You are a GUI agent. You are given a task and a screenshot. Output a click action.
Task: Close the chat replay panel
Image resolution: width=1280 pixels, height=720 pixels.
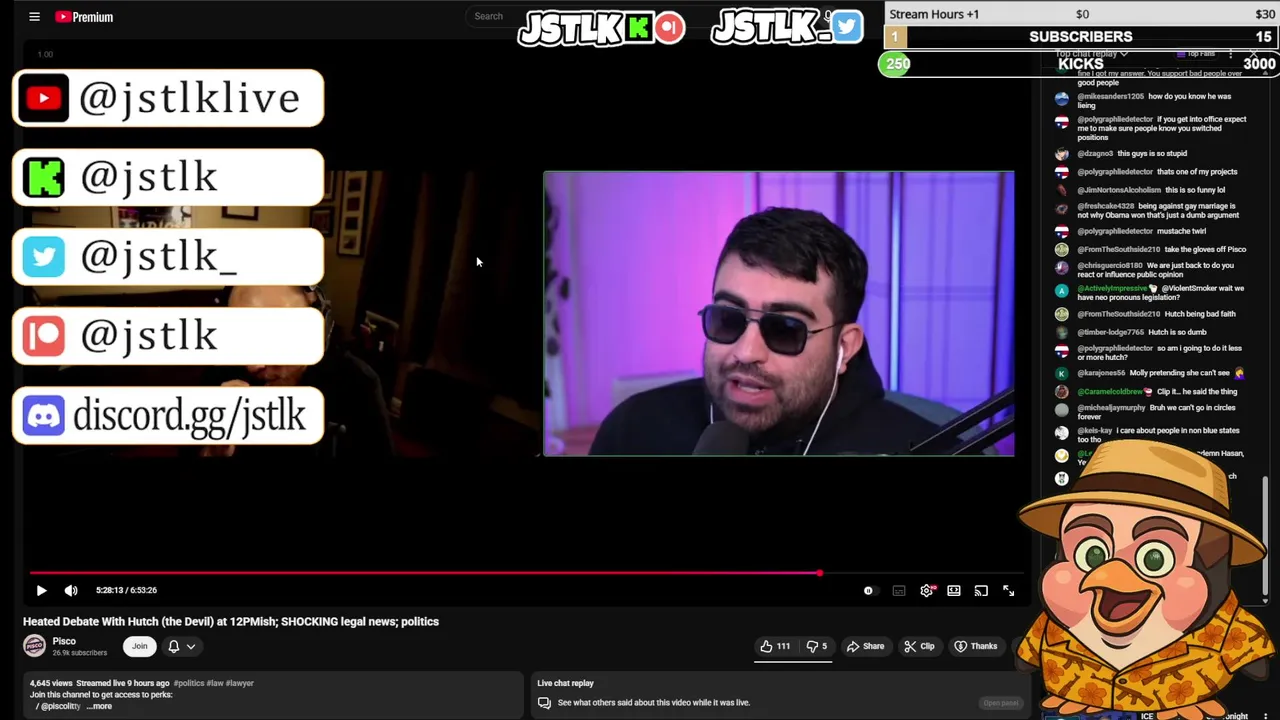coord(1256,54)
